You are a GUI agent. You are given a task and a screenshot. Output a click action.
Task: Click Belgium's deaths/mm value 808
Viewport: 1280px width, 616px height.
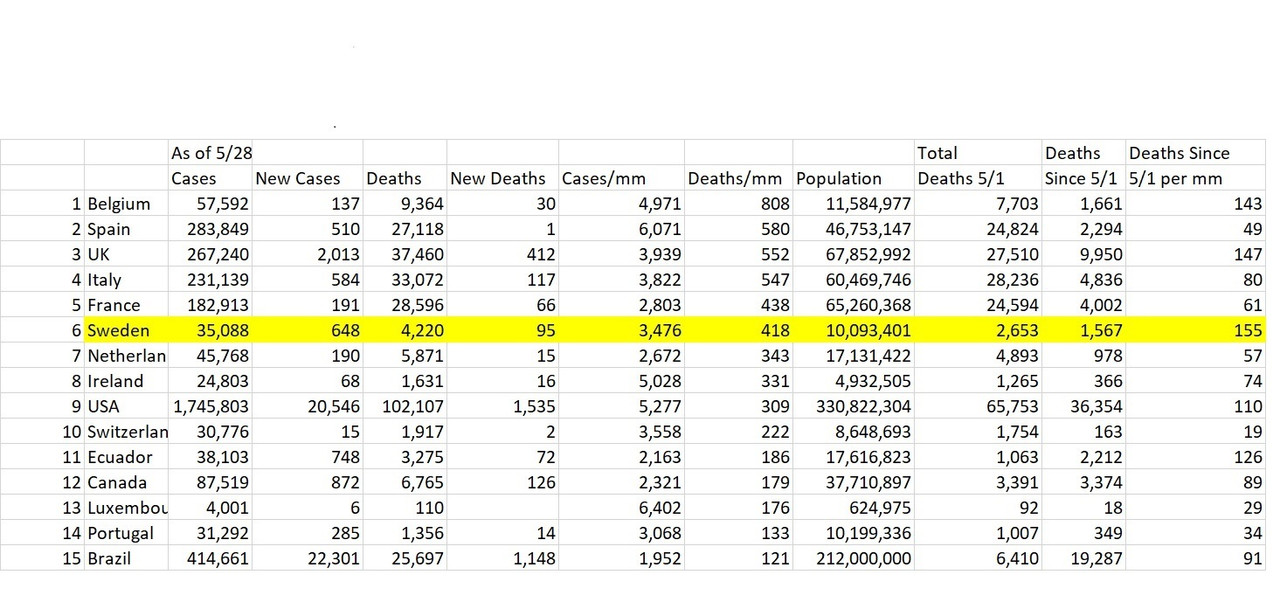[x=738, y=204]
